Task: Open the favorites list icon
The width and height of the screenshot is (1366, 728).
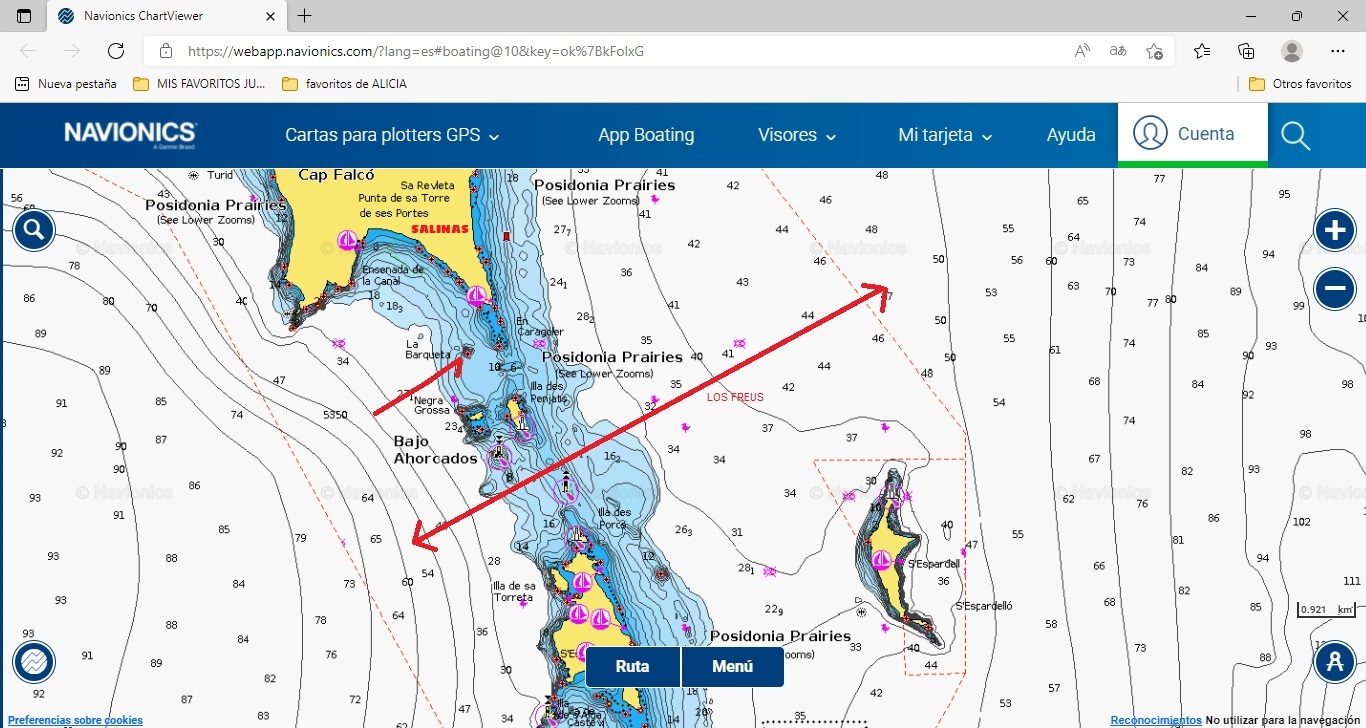Action: pyautogui.click(x=1202, y=51)
